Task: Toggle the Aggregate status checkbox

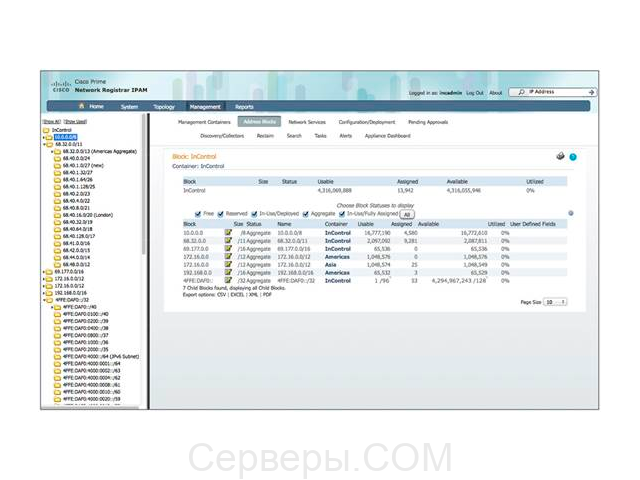Action: coord(303,213)
